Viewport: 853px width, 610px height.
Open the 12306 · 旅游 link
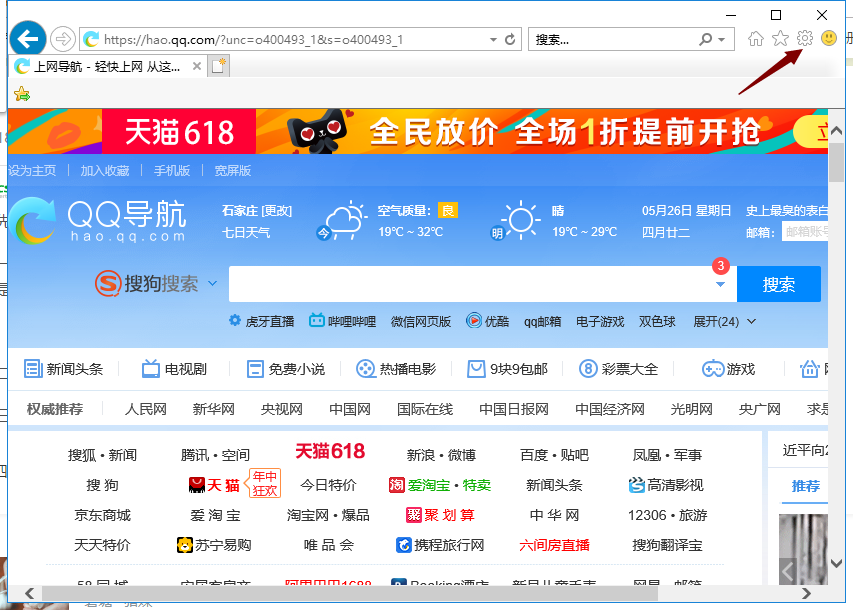pos(667,515)
